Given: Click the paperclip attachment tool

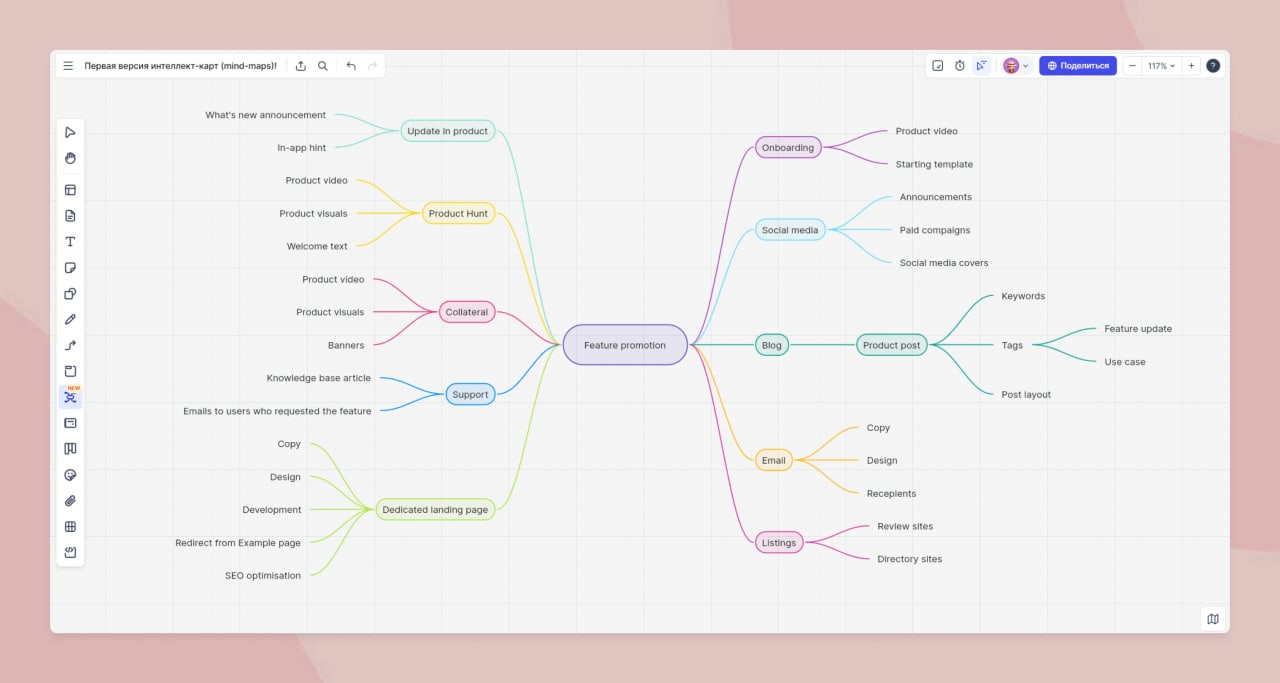Looking at the screenshot, I should tap(70, 501).
